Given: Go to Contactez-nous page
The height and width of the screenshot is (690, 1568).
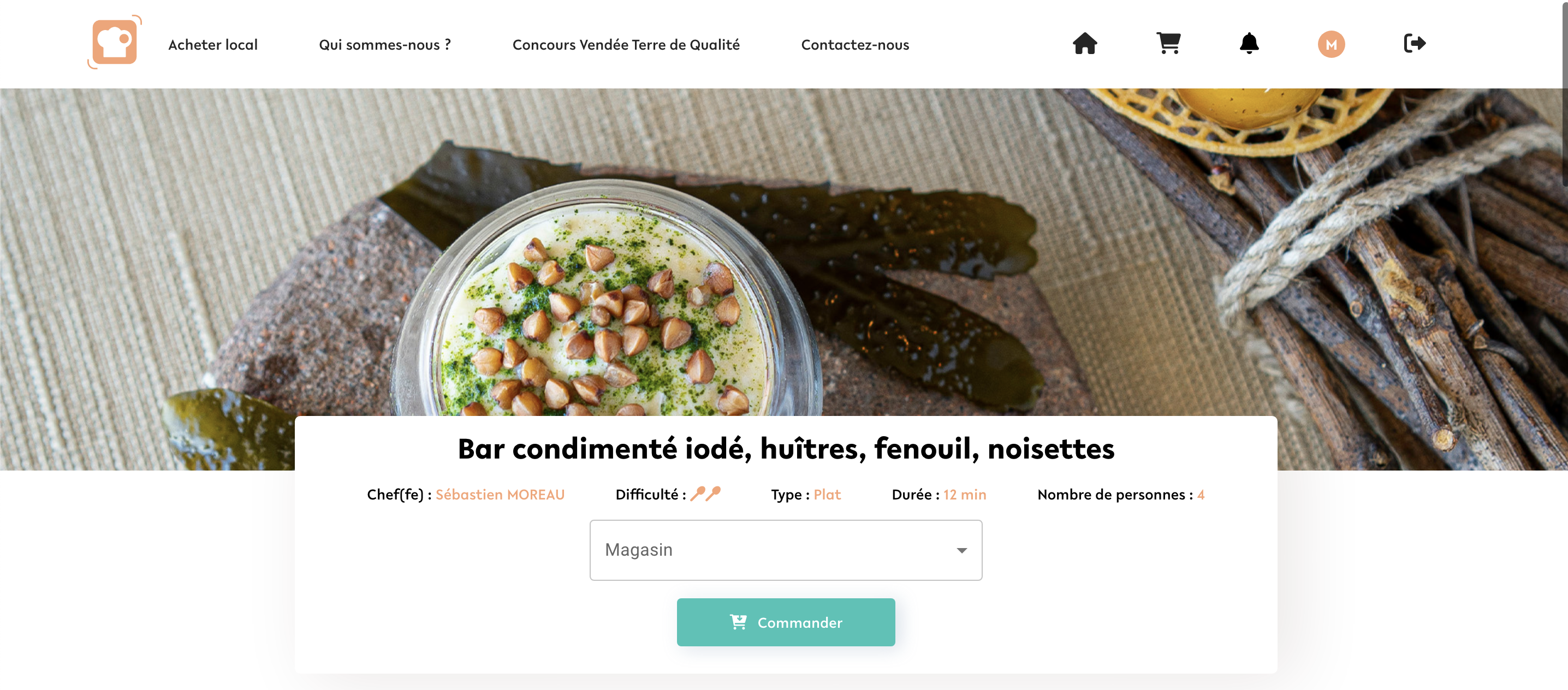Looking at the screenshot, I should click(x=854, y=45).
